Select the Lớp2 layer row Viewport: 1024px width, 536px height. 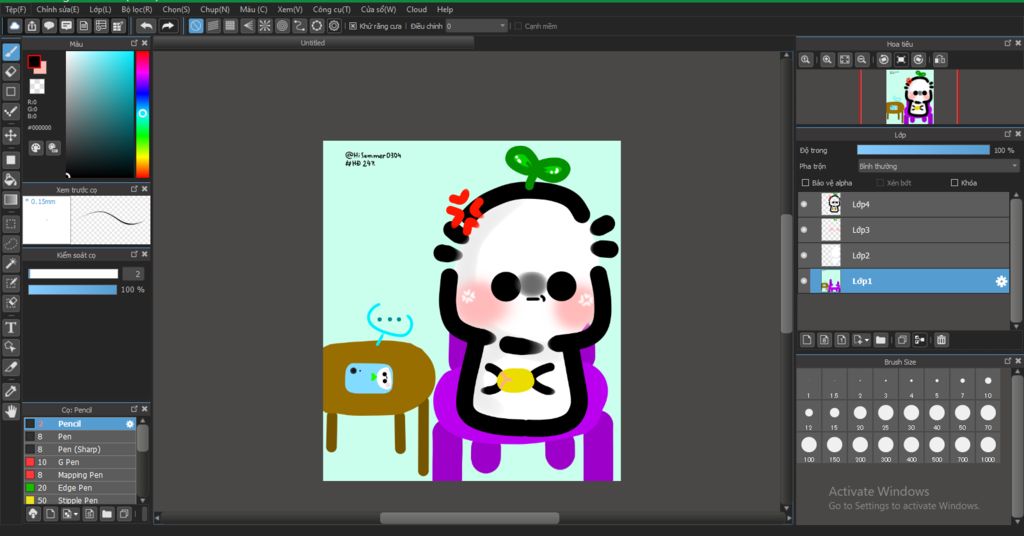coord(903,255)
